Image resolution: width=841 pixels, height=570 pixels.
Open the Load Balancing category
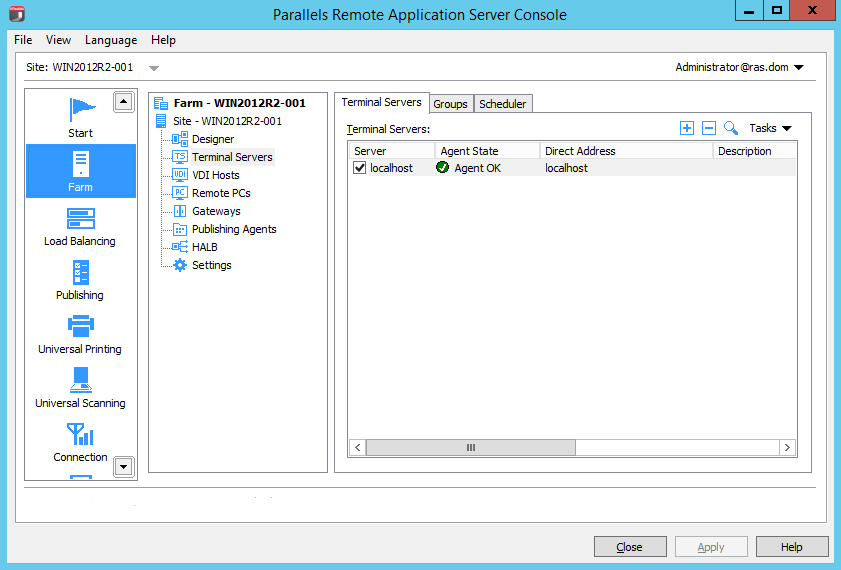[80, 227]
